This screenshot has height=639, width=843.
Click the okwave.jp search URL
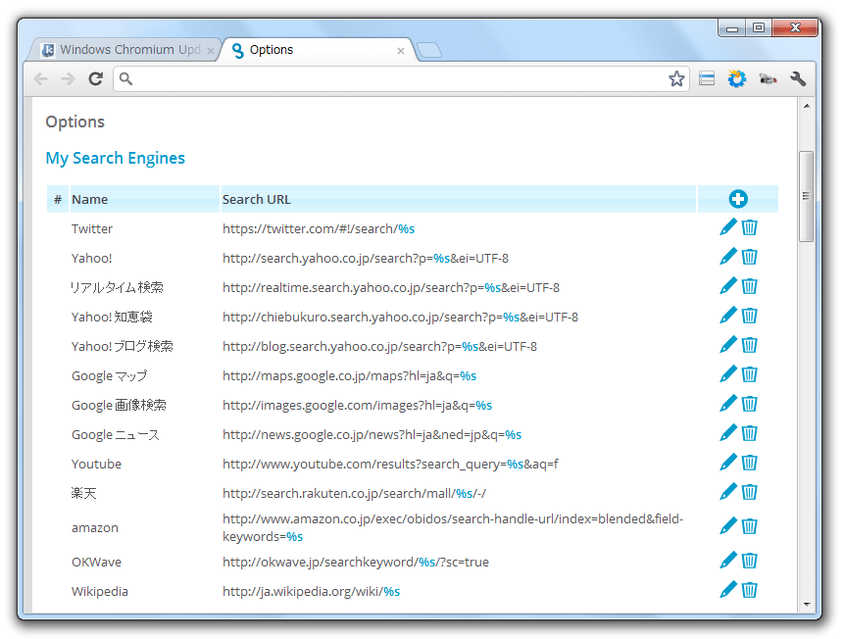pyautogui.click(x=355, y=562)
